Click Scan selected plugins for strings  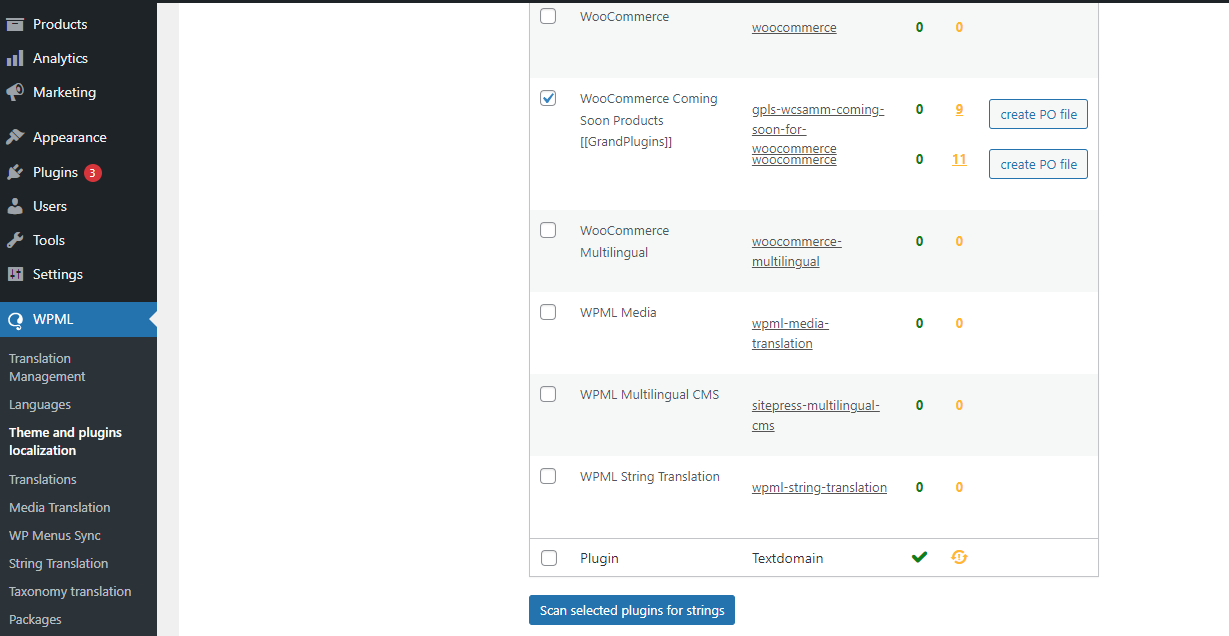pos(631,610)
